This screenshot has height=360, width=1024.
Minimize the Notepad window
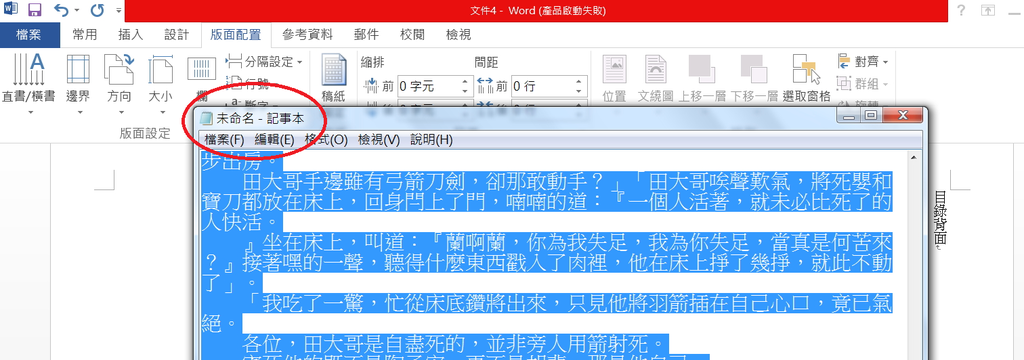coord(848,116)
